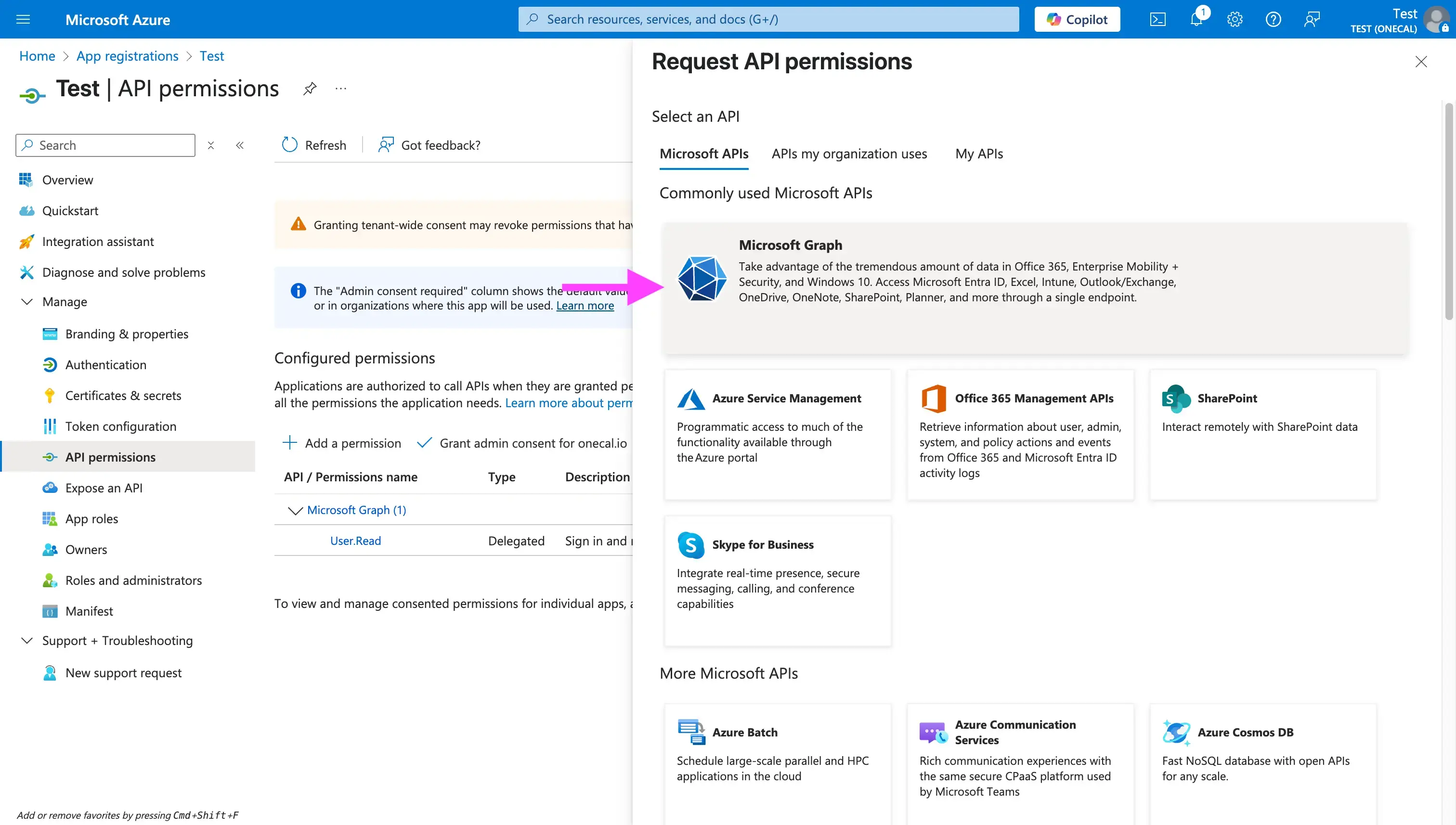
Task: Open the hamburger portal menu
Action: pos(23,19)
